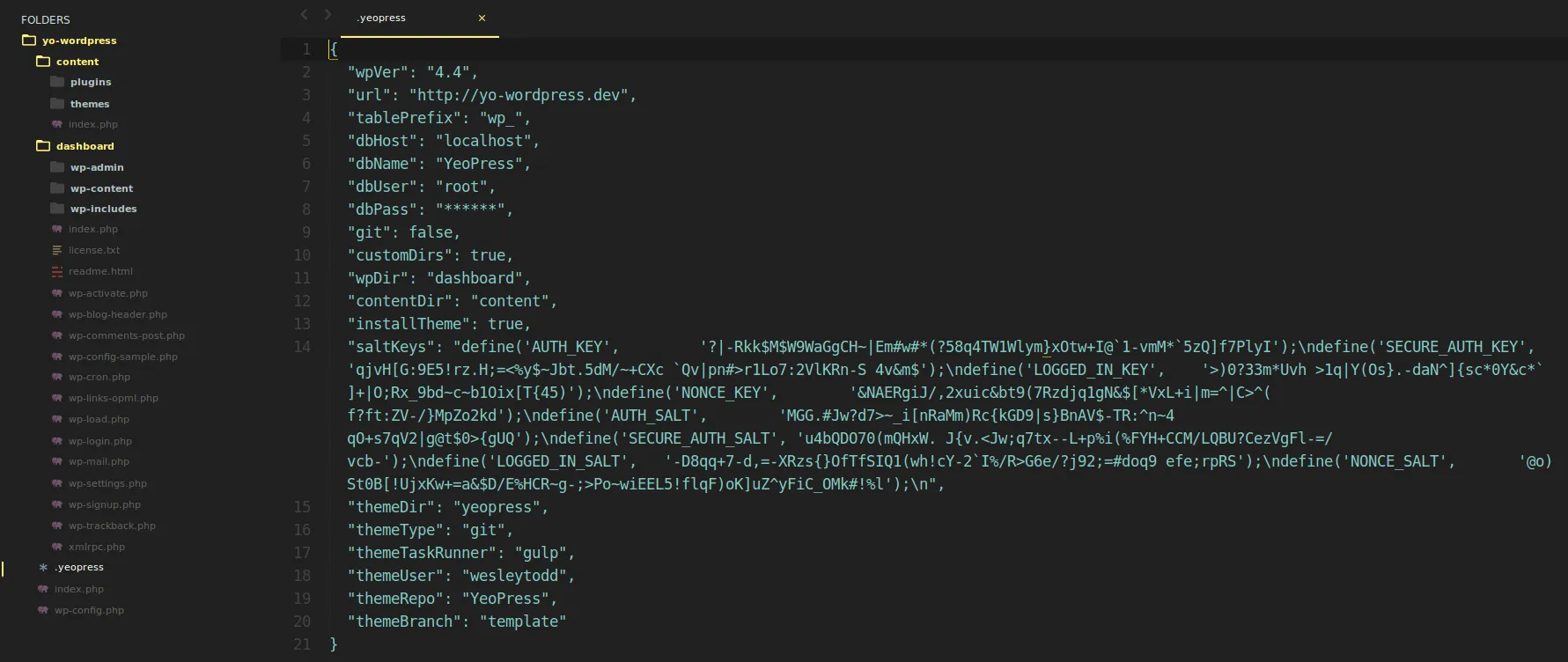Open wp-blog-header.php file

pos(118,314)
